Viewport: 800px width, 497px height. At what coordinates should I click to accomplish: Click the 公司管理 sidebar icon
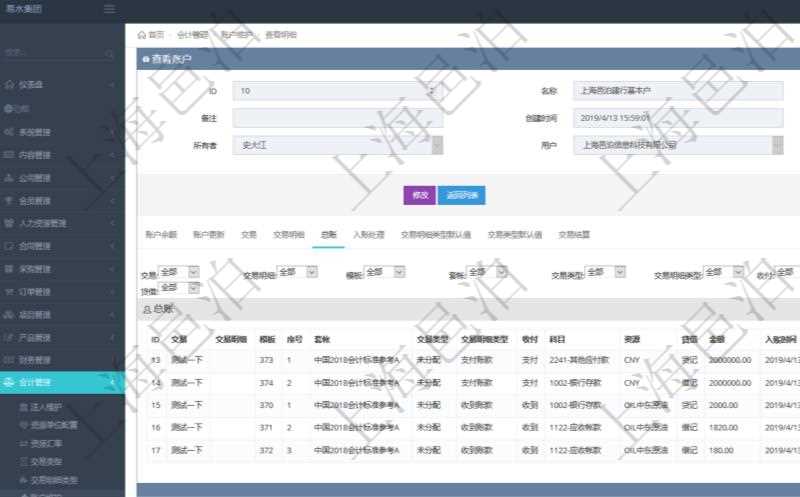pyautogui.click(x=9, y=178)
